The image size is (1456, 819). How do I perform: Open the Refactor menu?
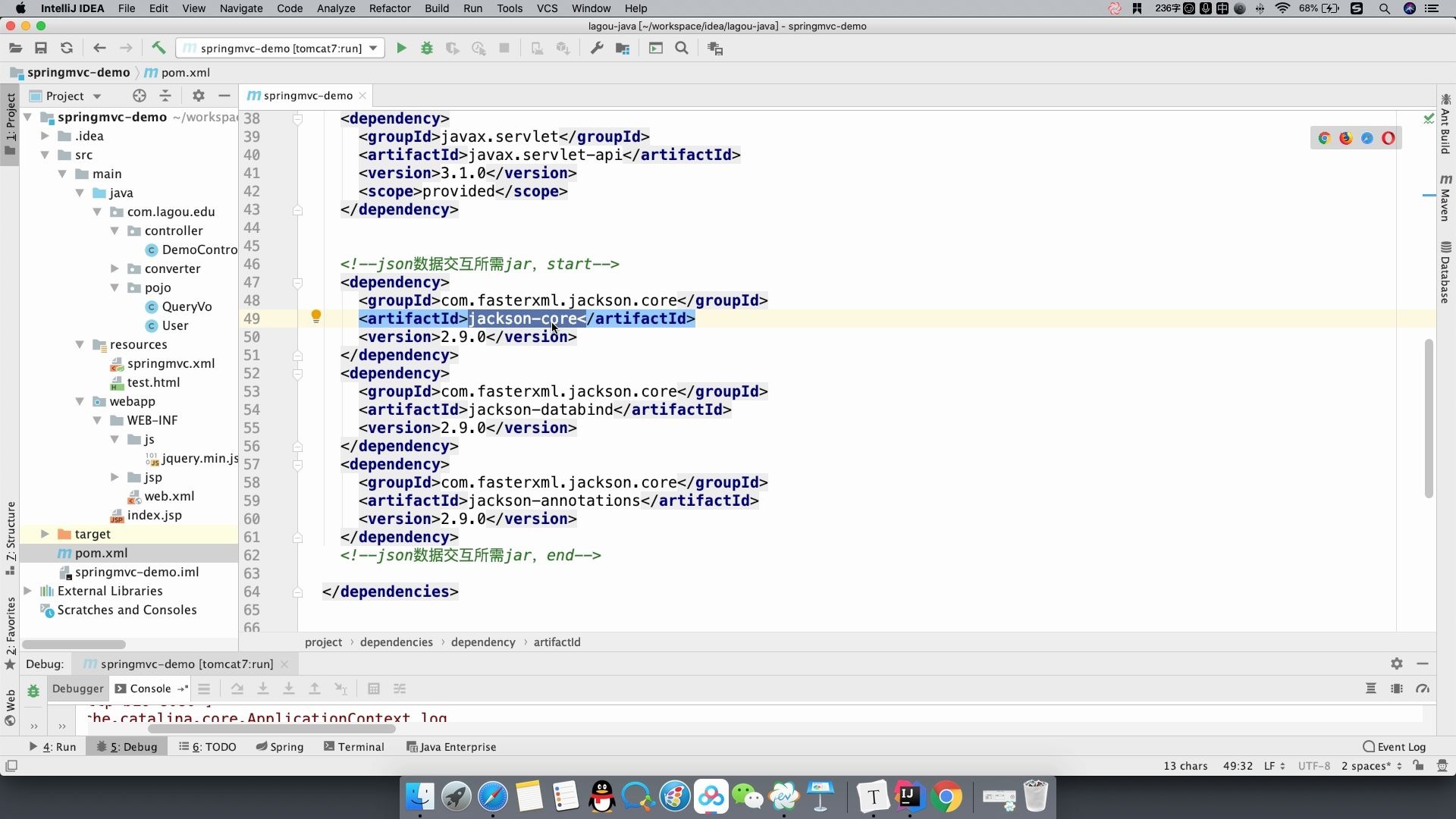(x=389, y=8)
